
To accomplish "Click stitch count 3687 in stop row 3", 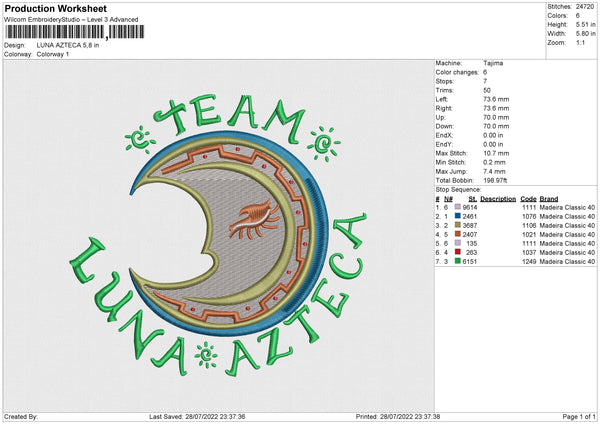I will 470,225.
